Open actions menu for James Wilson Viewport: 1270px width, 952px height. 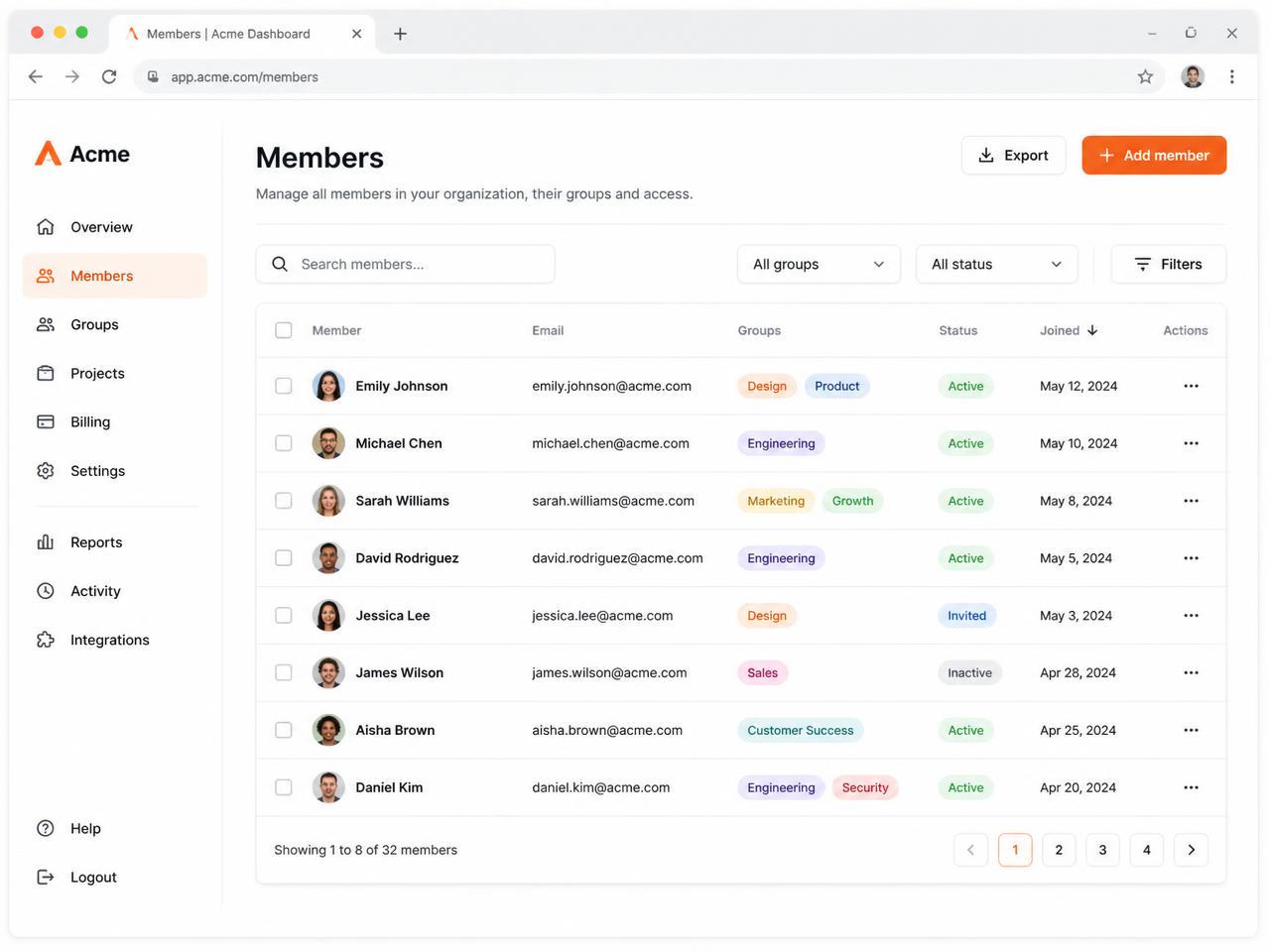point(1191,672)
